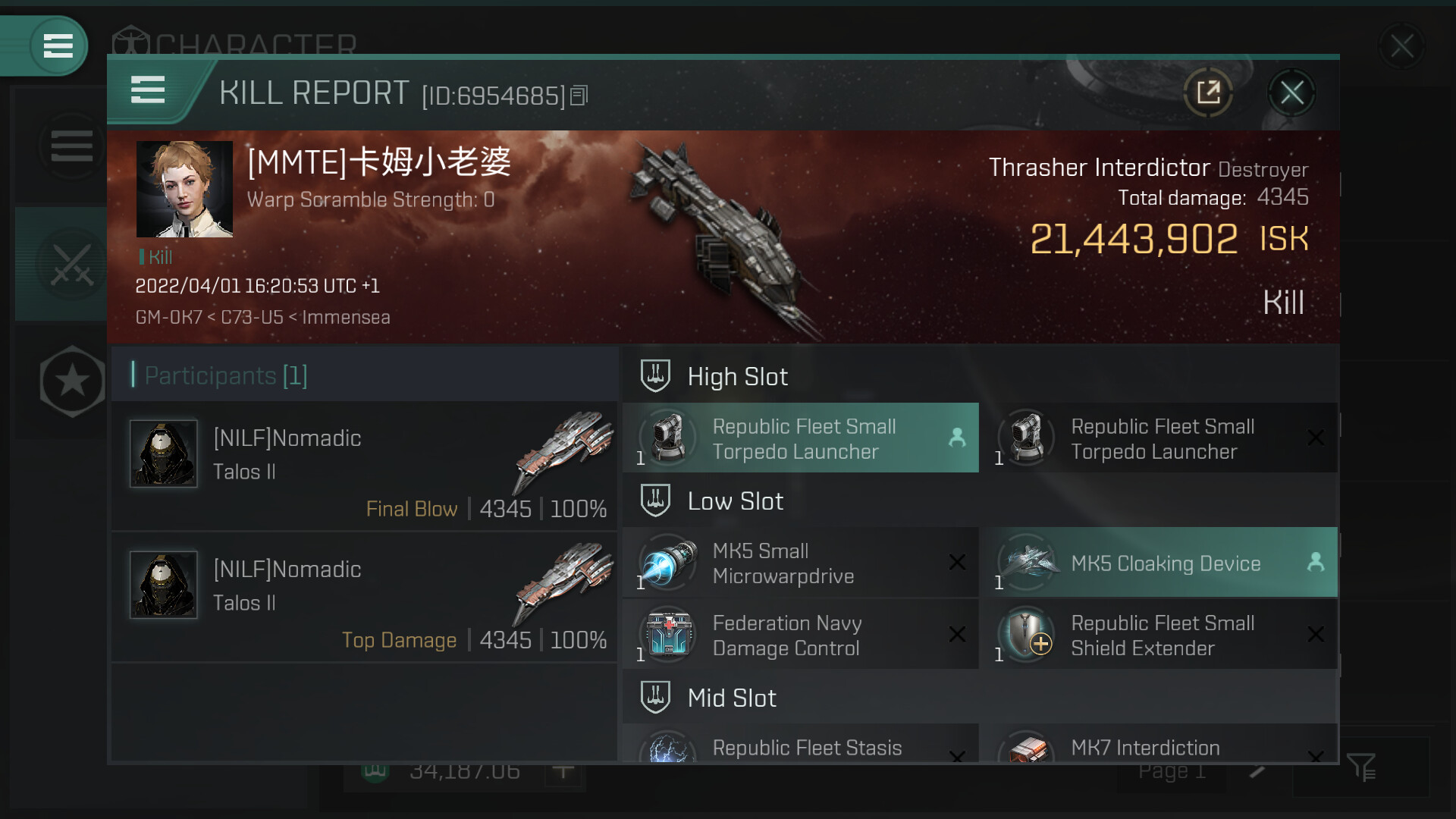Viewport: 1456px width, 819px height.
Task: Click the Federation Navy Damage Control icon
Action: click(667, 635)
